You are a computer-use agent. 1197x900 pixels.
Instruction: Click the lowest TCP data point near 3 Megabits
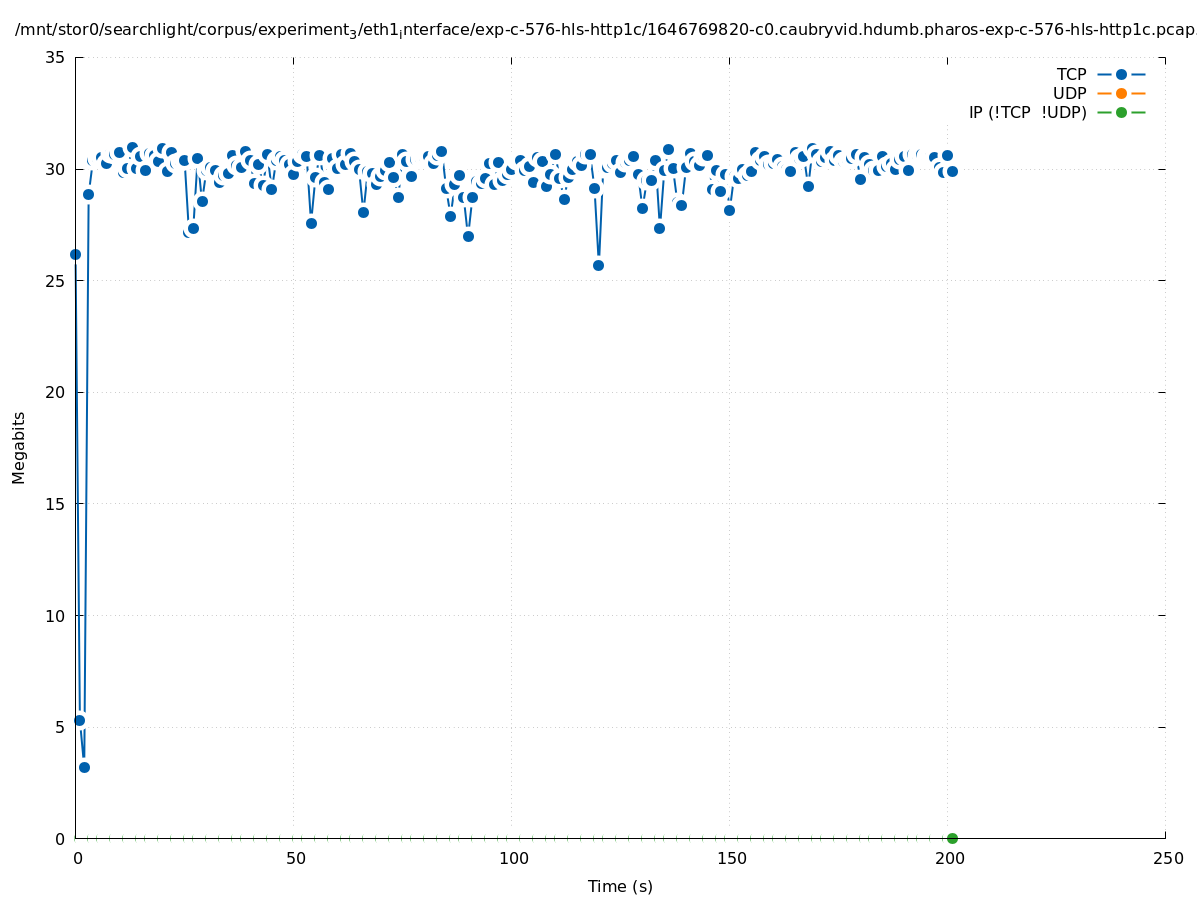84,767
